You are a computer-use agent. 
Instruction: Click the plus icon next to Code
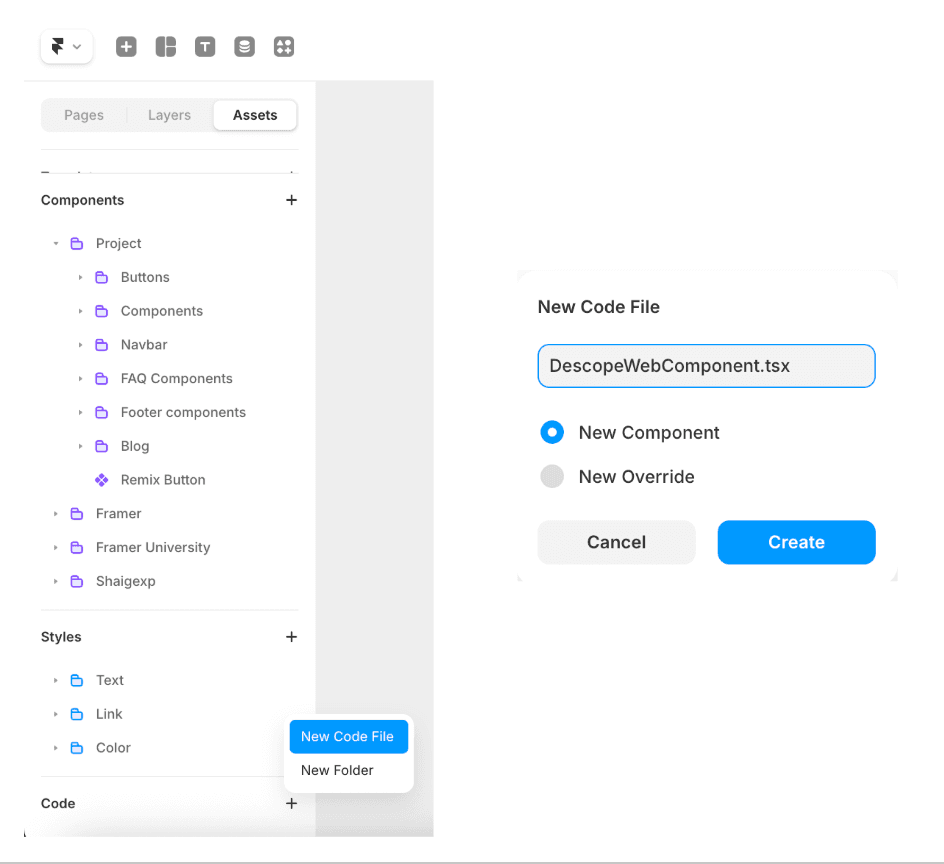tap(291, 803)
